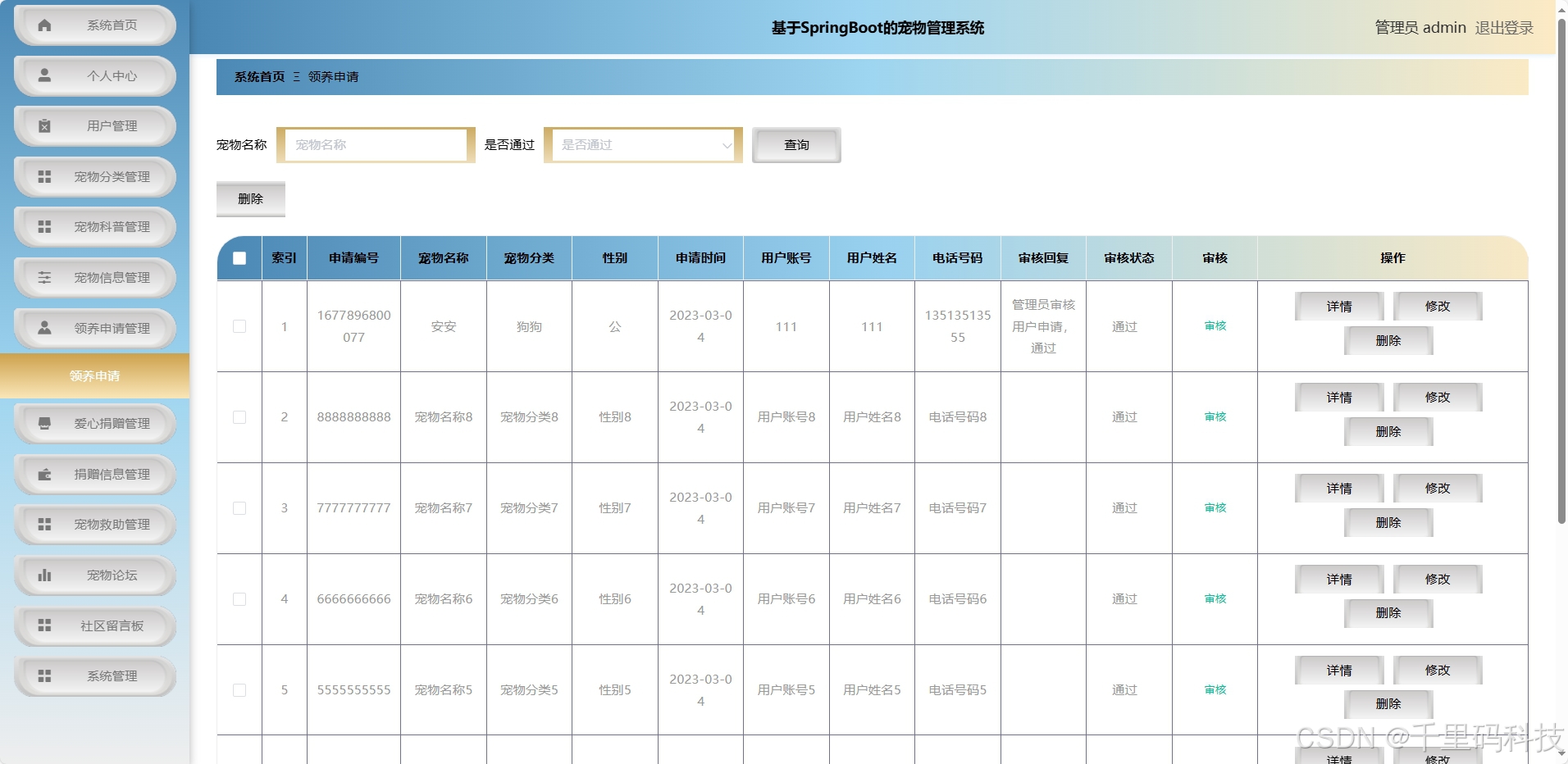Image resolution: width=1568 pixels, height=764 pixels.
Task: Click 删除 for row 宠物名称8
Action: [x=1388, y=432]
